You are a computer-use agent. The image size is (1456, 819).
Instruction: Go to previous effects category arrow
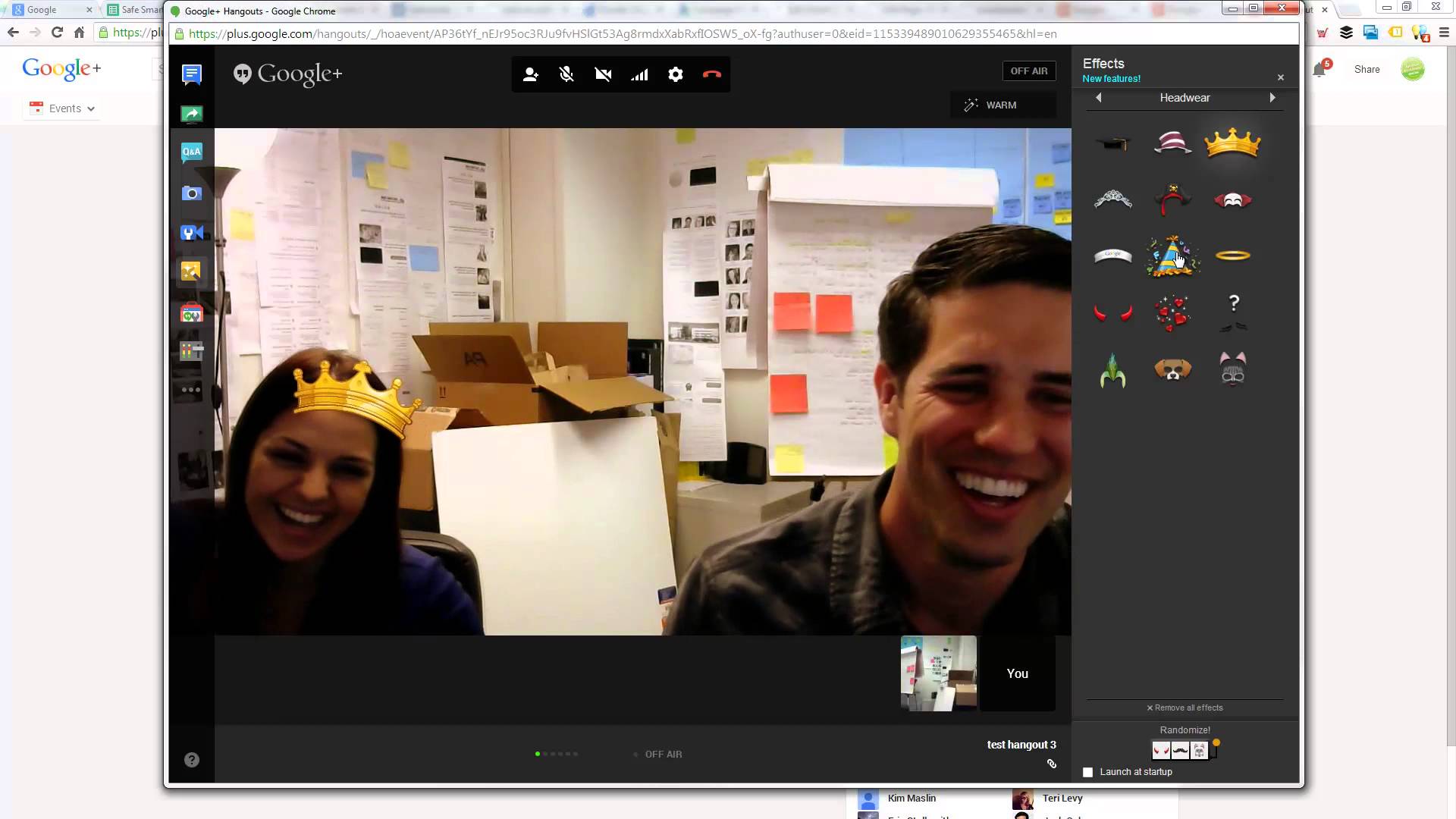[1098, 98]
